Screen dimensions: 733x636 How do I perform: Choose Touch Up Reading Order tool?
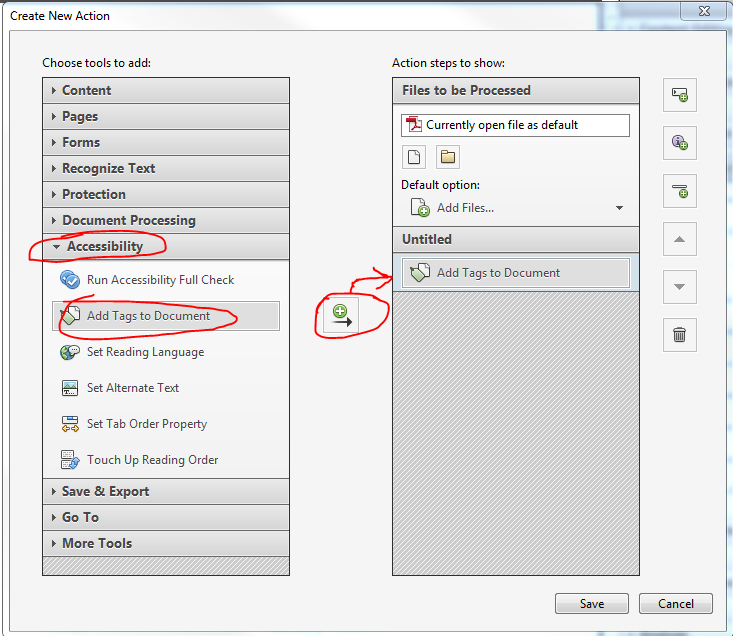[152, 460]
